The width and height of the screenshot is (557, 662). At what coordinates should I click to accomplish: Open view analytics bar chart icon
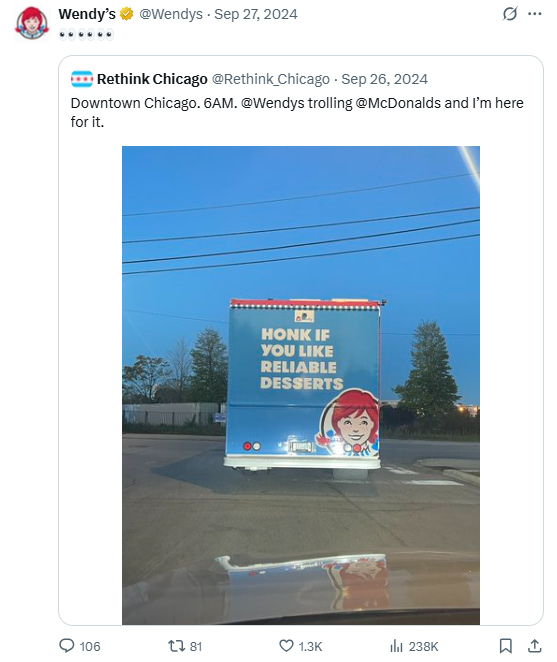396,646
